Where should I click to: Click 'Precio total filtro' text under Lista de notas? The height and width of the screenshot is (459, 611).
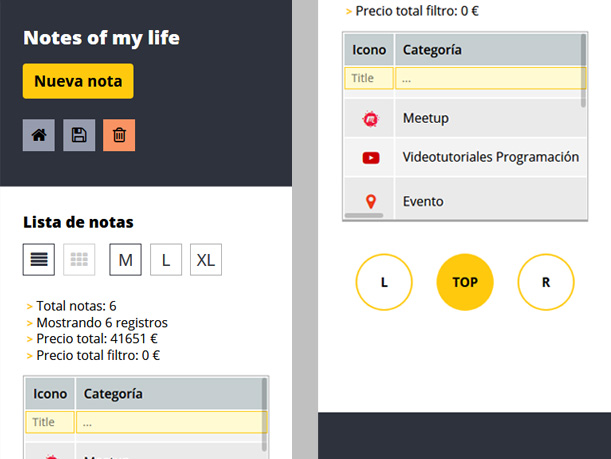pos(98,355)
